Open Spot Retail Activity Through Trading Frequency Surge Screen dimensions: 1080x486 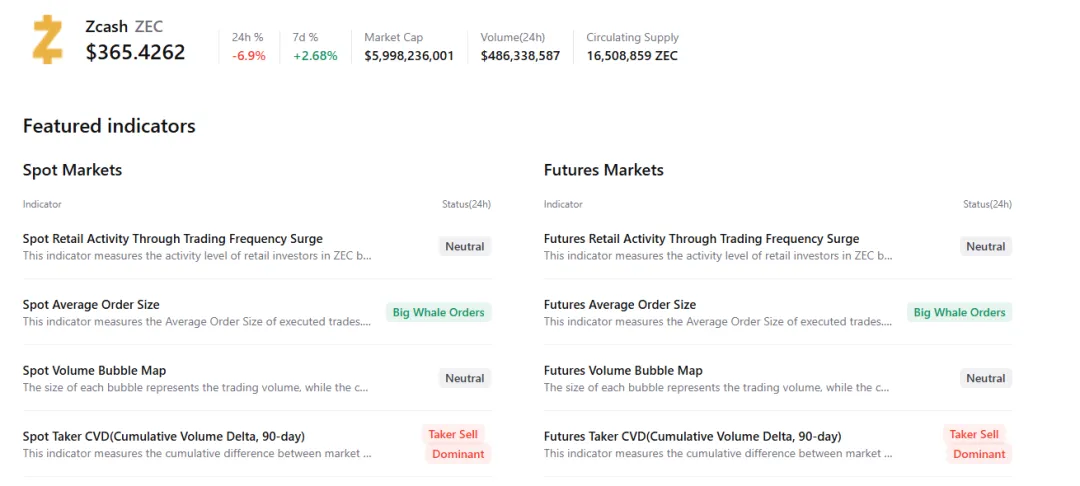[172, 239]
